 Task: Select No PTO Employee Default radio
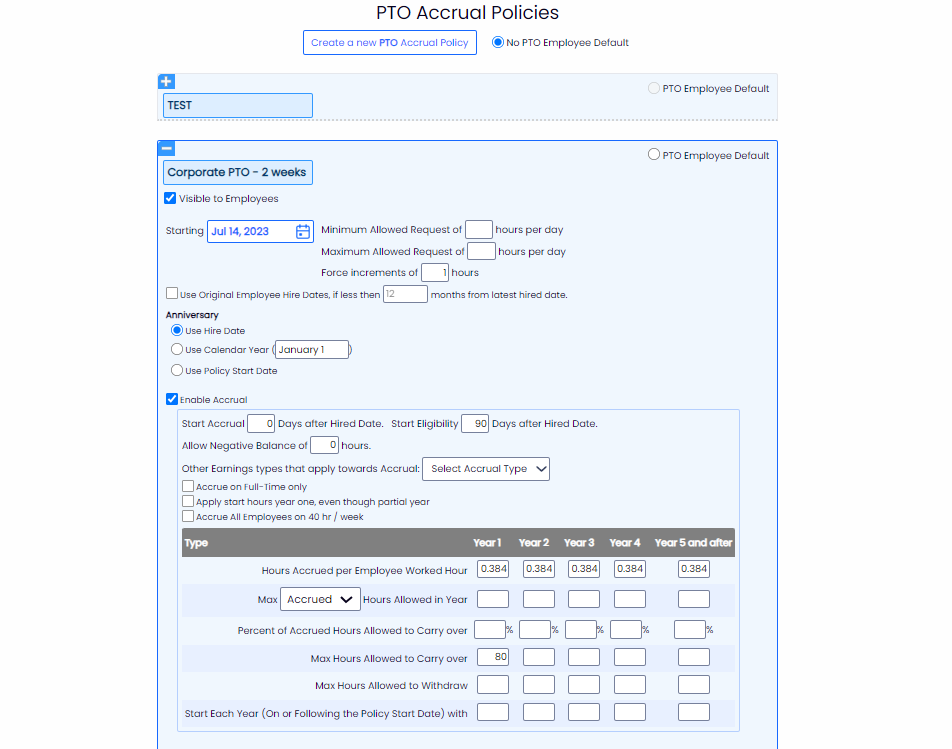(498, 42)
